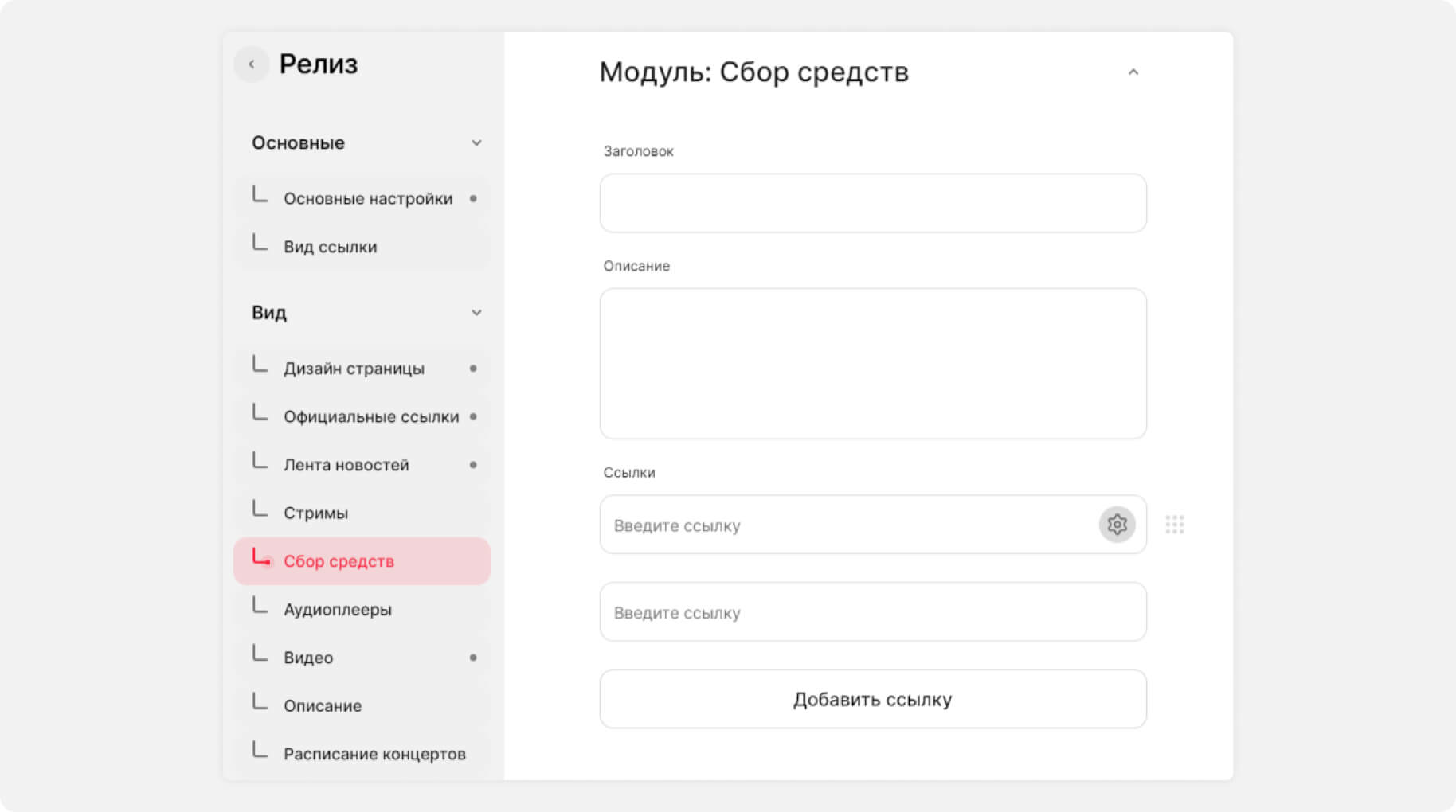Click the Добавить ссылку button

[872, 699]
